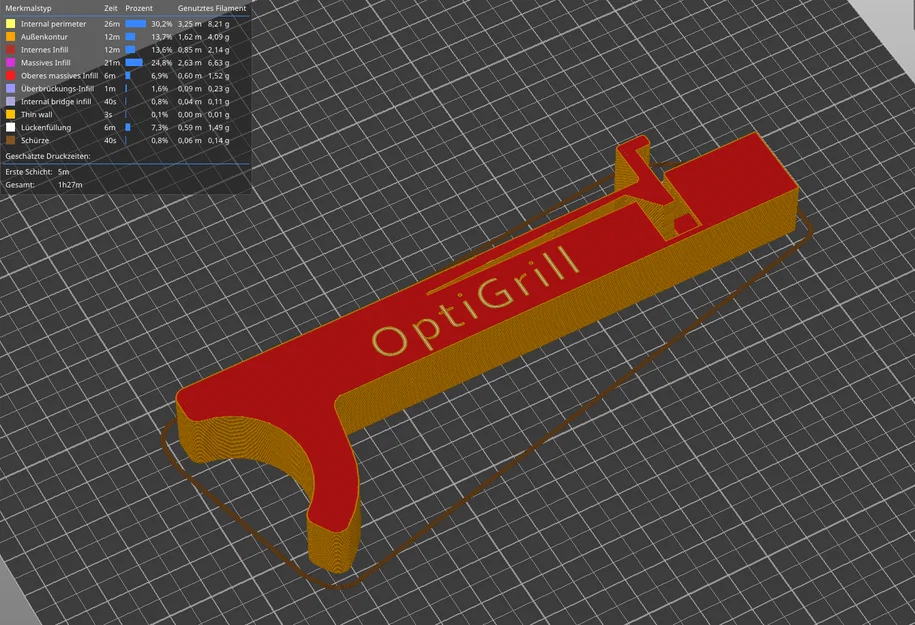Click the white Lückenfüllung color swatch

[x=11, y=127]
